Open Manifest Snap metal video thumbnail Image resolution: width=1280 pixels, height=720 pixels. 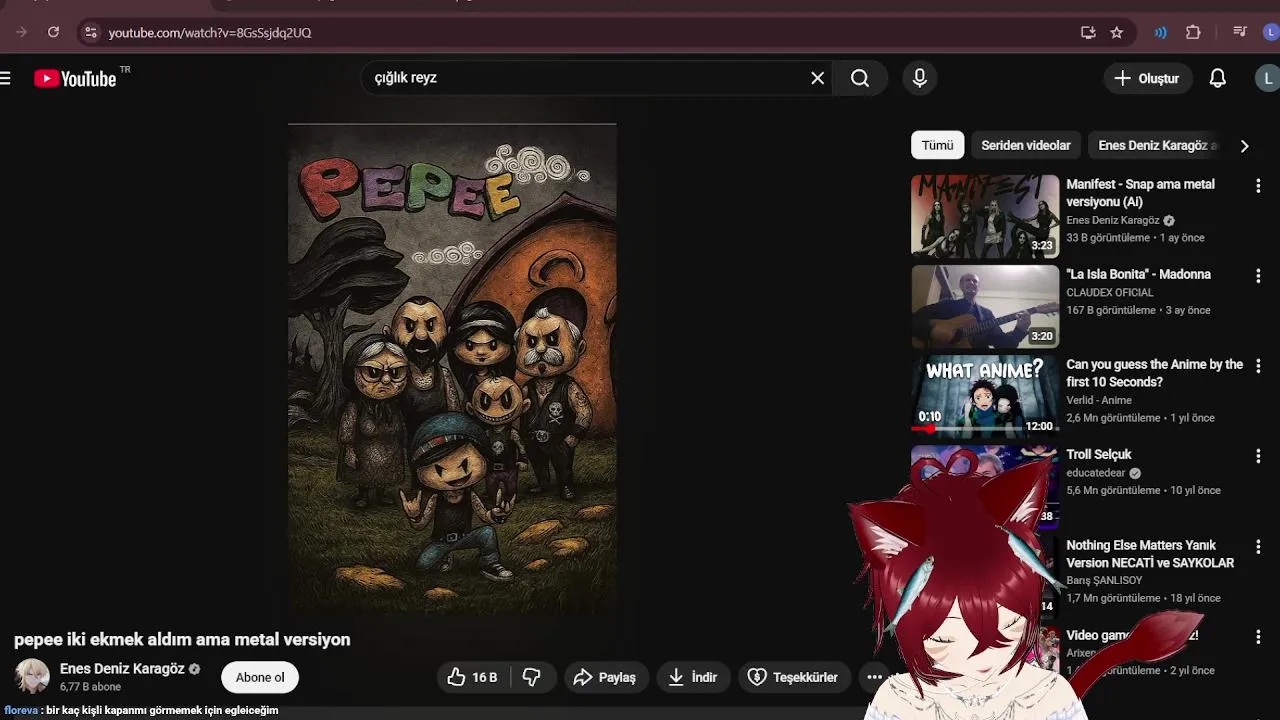[x=985, y=216]
